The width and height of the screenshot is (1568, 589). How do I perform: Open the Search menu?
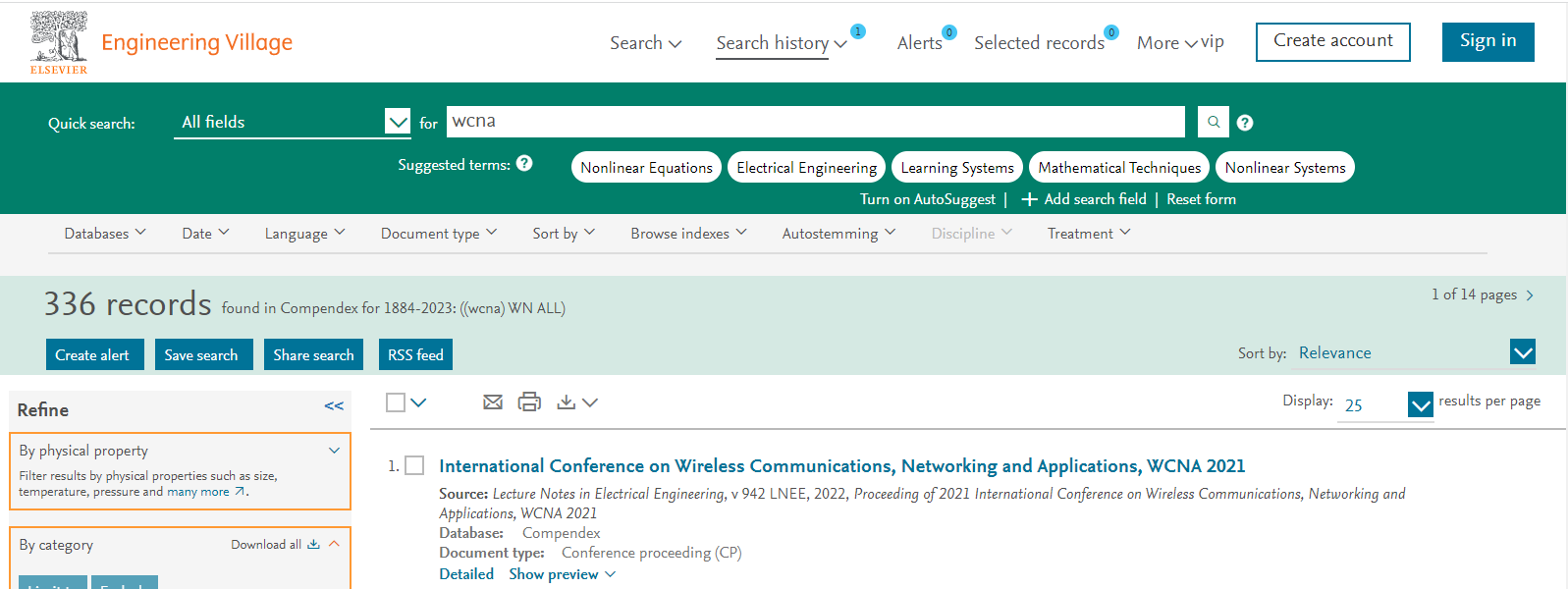[x=645, y=43]
